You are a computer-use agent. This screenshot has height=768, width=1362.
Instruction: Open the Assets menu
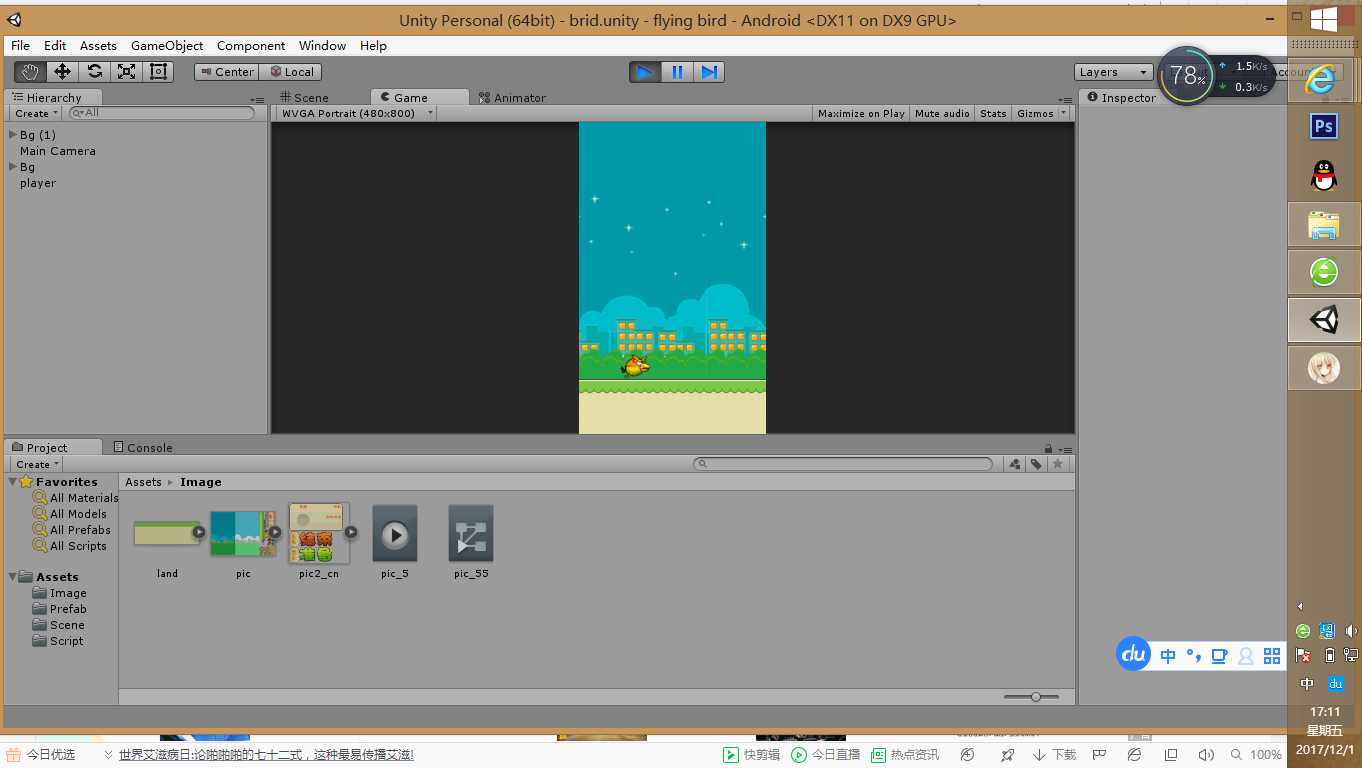(98, 46)
